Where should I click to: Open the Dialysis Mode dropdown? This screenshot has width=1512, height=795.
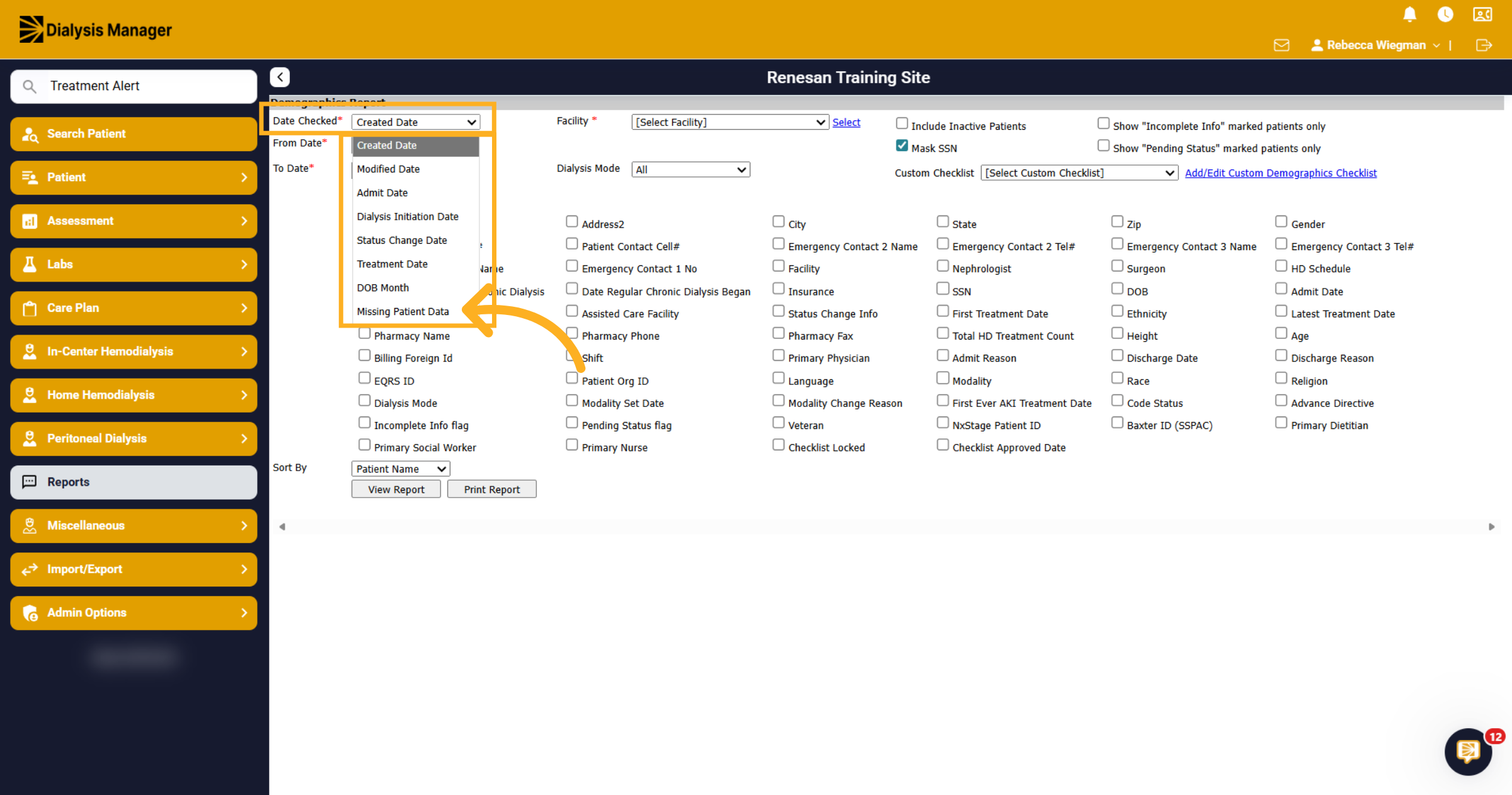690,169
